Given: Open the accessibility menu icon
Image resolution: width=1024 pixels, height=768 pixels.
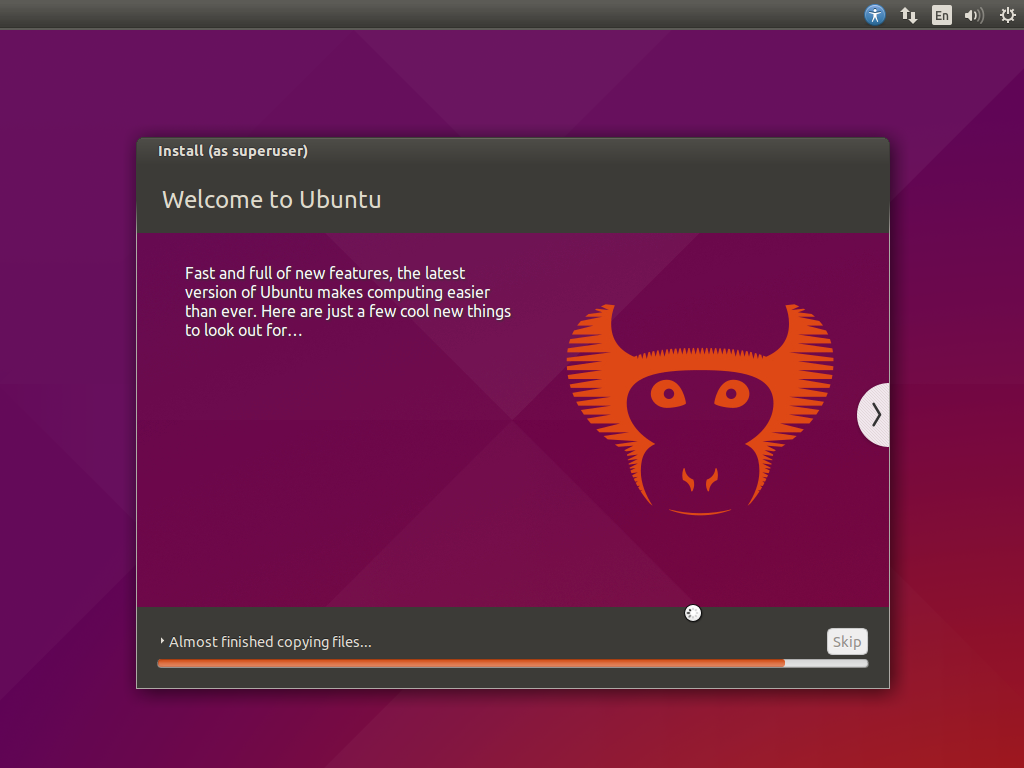Looking at the screenshot, I should 874,14.
